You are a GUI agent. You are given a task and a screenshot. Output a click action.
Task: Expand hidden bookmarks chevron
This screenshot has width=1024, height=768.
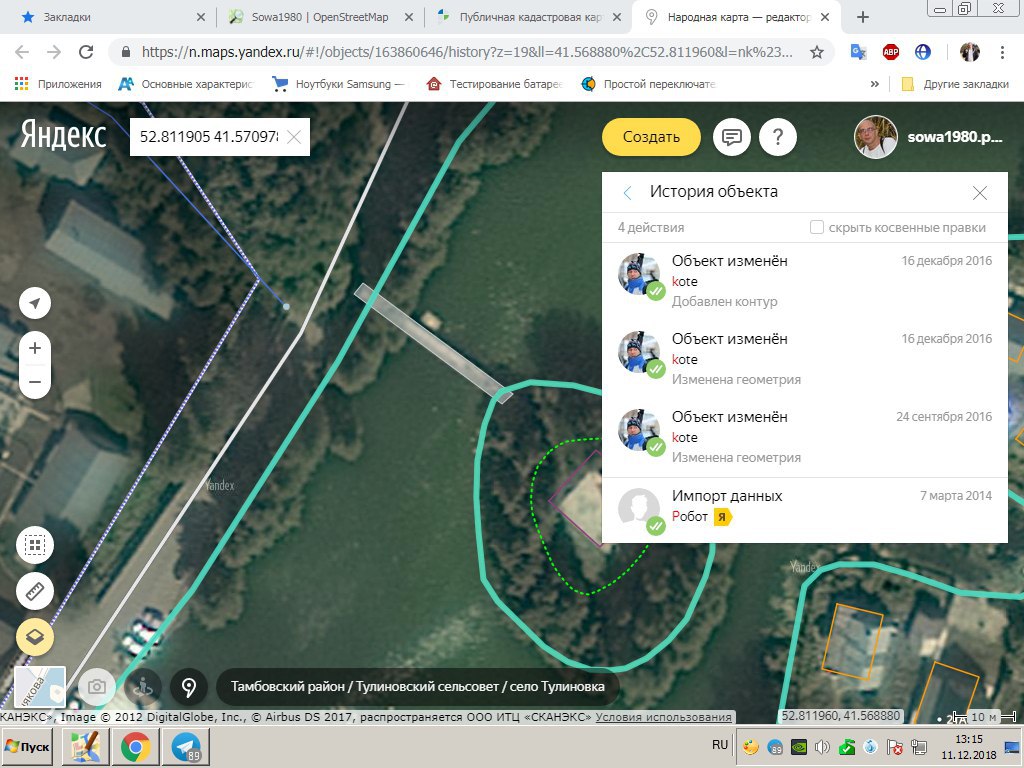[x=874, y=84]
